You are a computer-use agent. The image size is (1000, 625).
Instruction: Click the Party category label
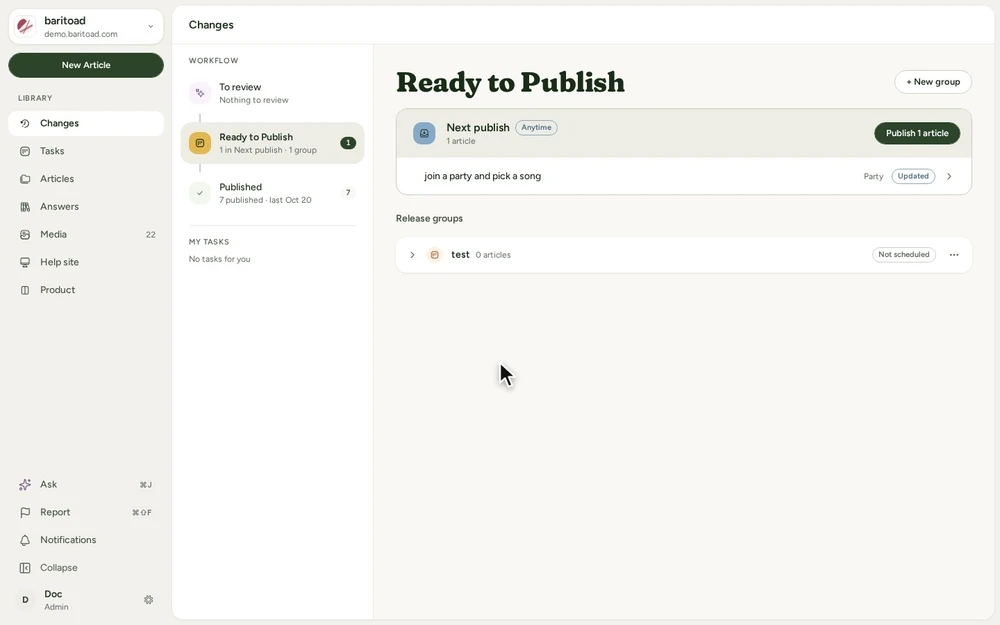[x=873, y=177]
